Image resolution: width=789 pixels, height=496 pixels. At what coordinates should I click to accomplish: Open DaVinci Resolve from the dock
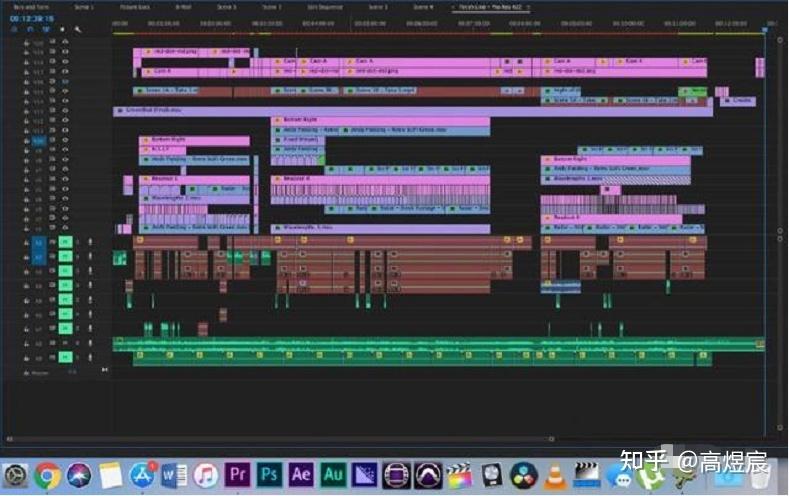(521, 475)
